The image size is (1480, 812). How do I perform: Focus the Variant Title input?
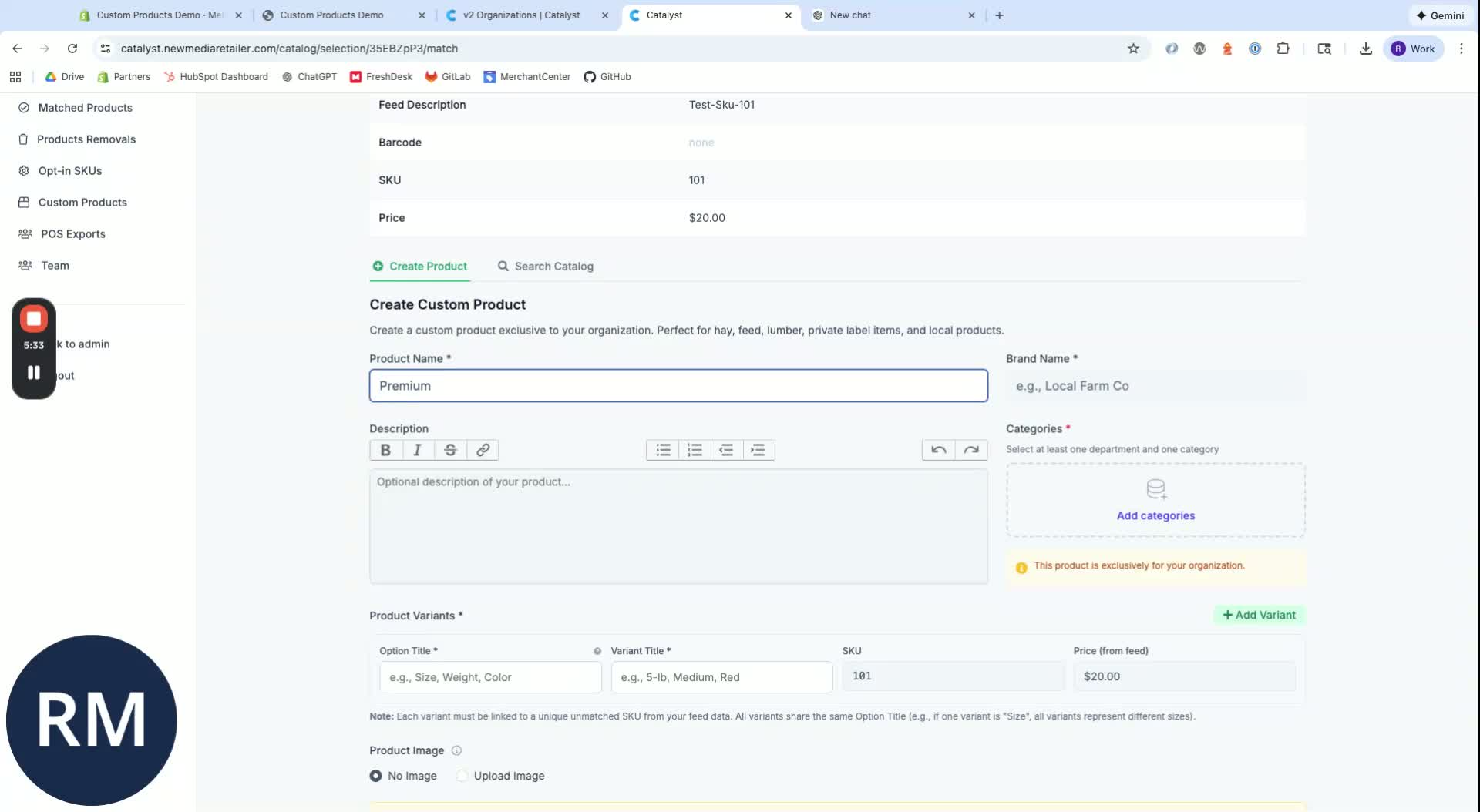721,677
